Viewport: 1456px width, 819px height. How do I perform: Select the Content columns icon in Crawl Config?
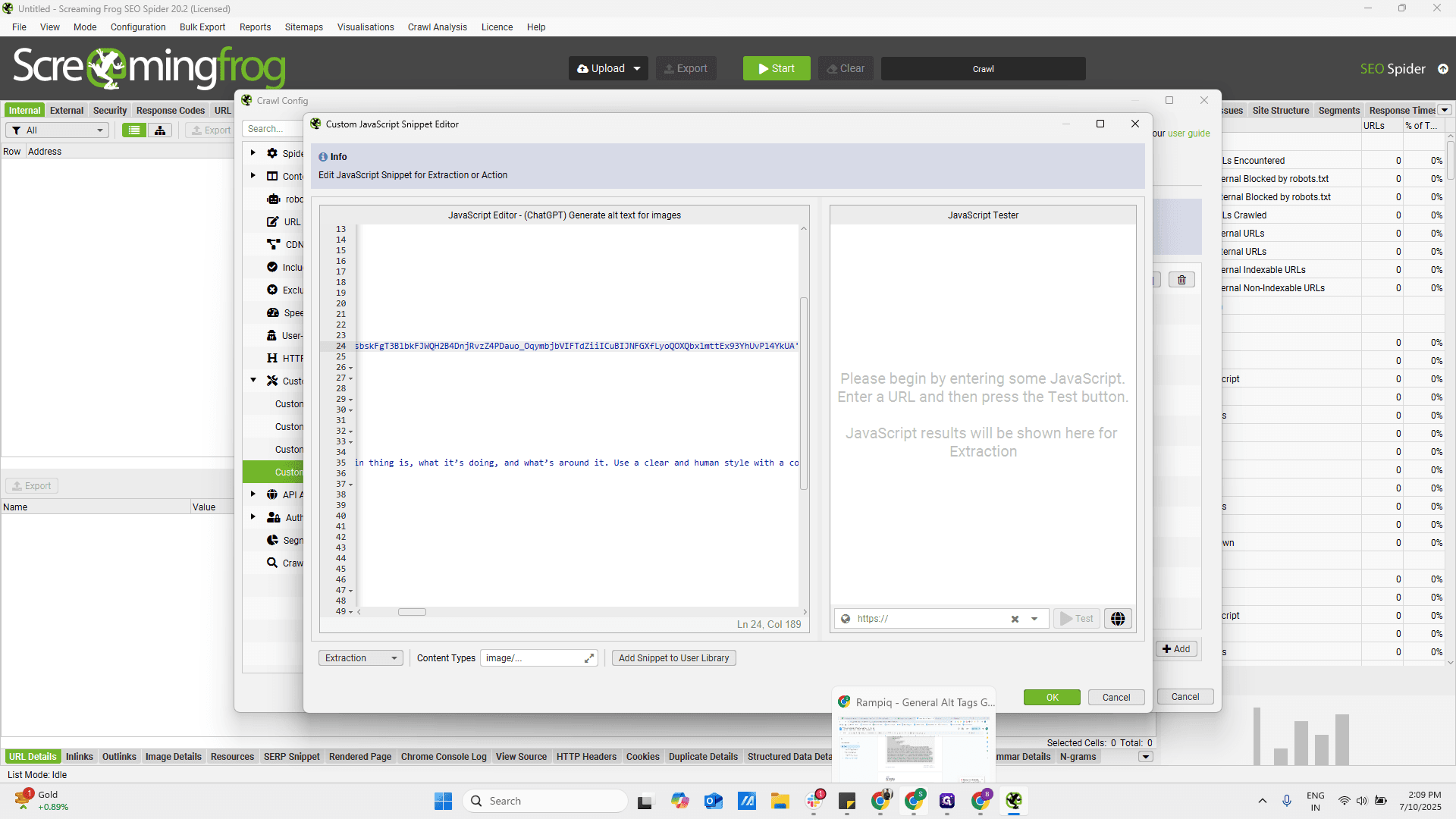coord(272,176)
